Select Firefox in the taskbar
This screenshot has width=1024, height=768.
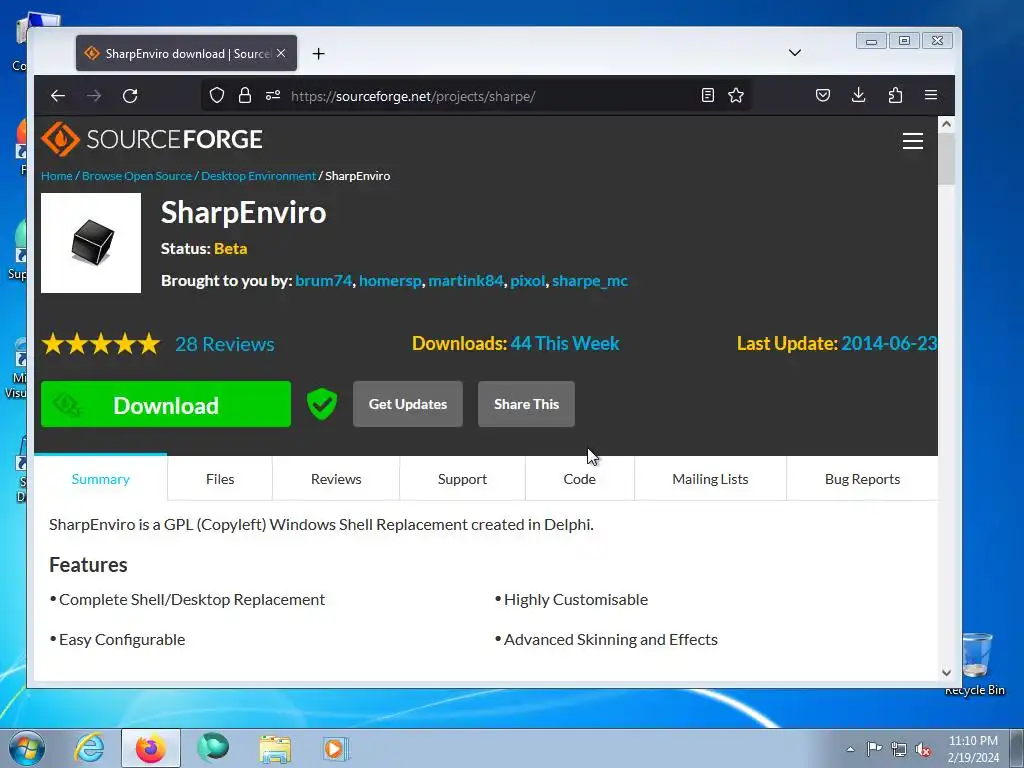coord(151,748)
